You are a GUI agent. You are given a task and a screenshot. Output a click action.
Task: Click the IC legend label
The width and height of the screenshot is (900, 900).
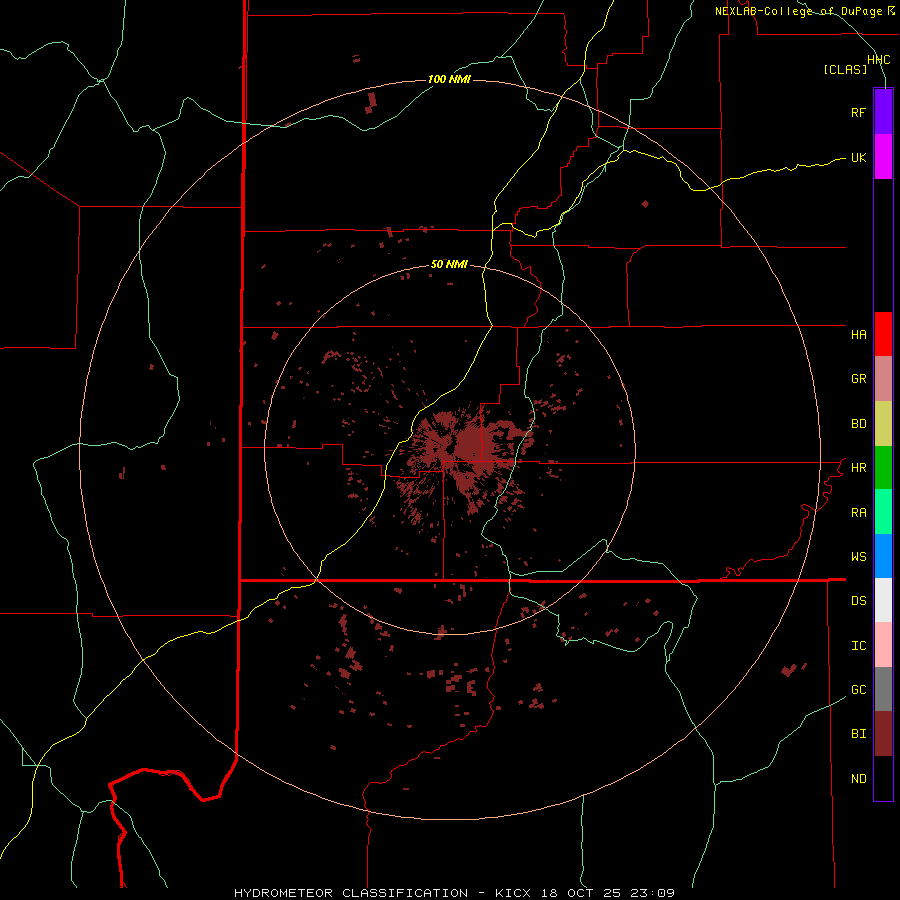(858, 646)
